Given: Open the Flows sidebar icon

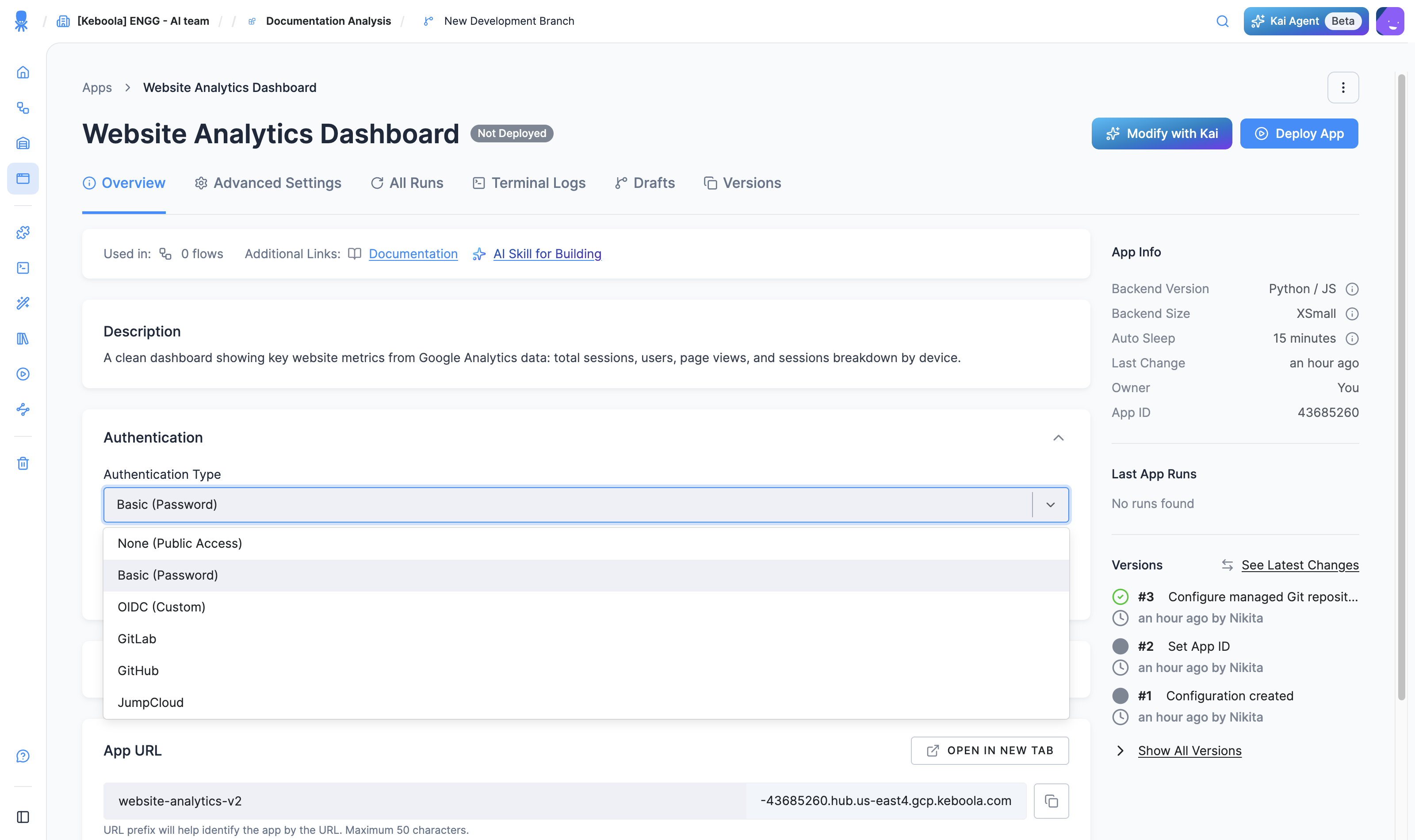Looking at the screenshot, I should [x=23, y=107].
